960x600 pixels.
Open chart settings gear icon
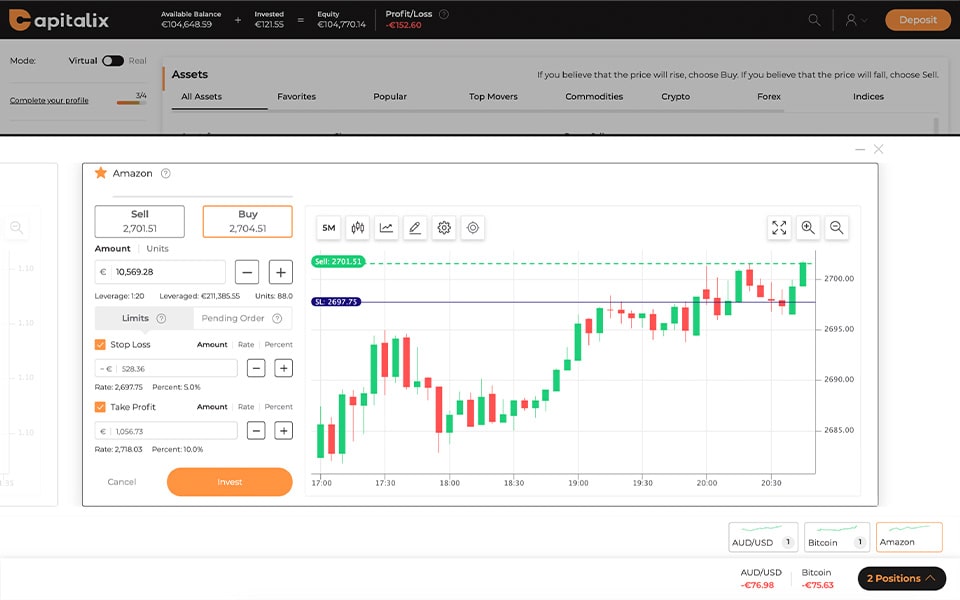(x=444, y=228)
